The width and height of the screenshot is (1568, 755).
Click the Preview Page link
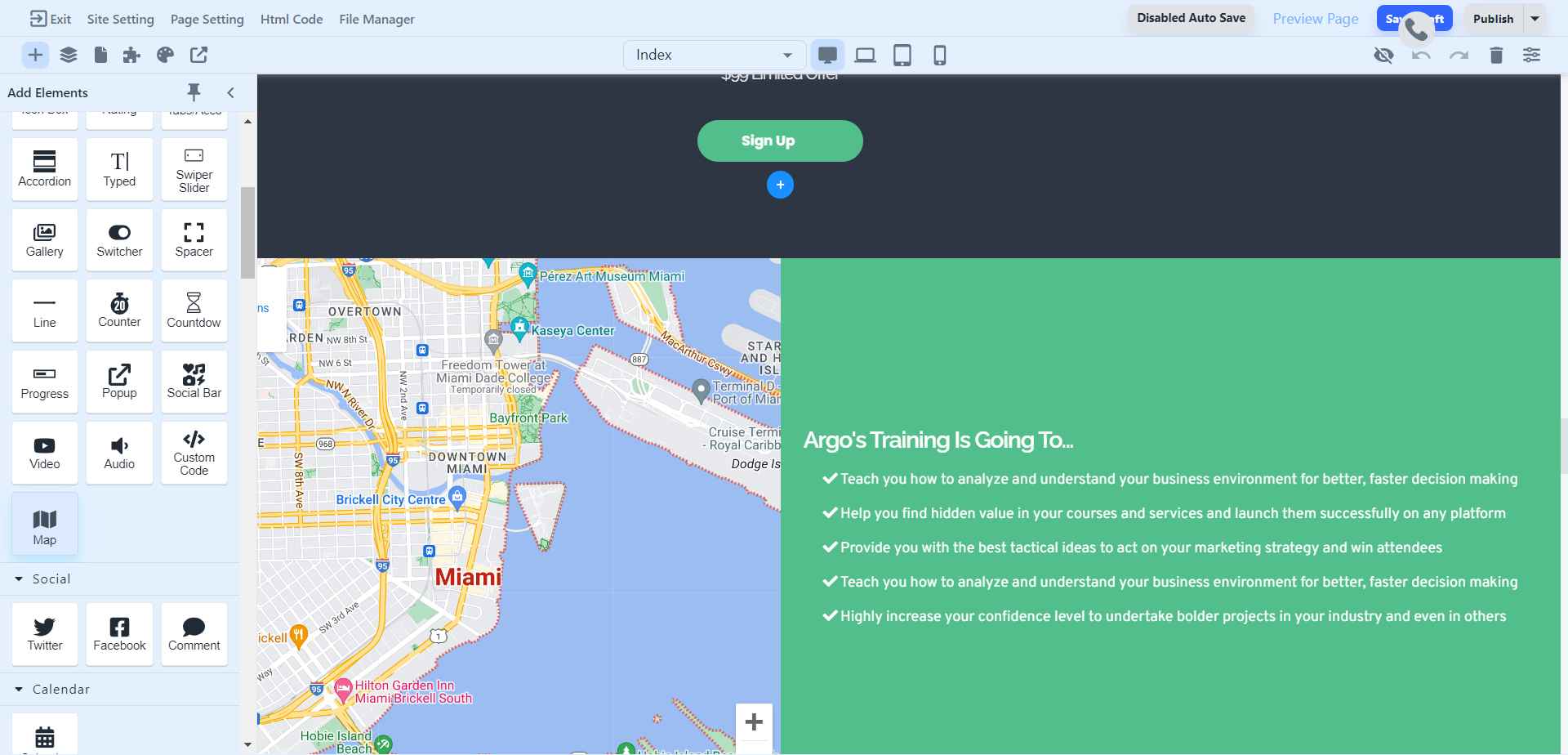pos(1315,19)
